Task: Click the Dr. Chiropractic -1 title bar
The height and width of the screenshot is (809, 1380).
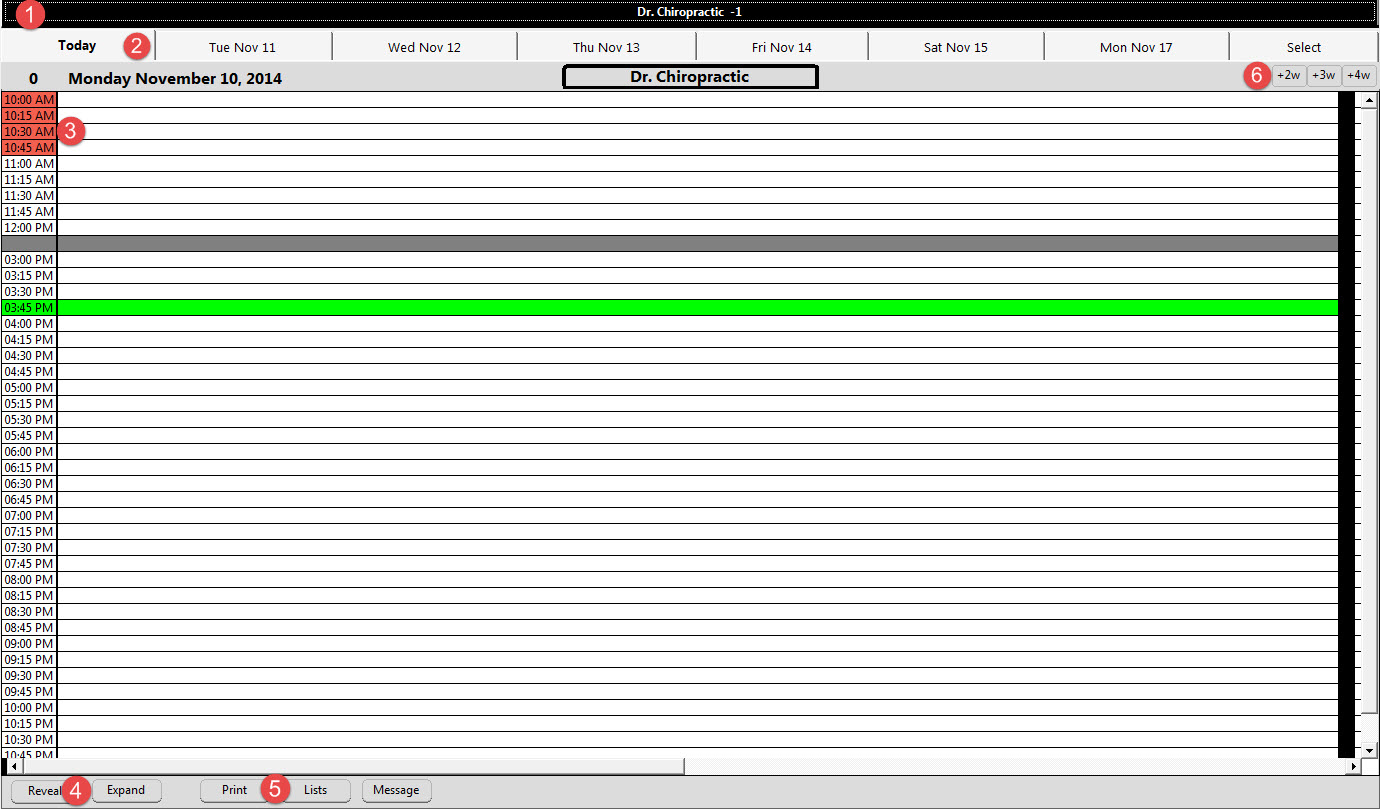Action: [690, 12]
